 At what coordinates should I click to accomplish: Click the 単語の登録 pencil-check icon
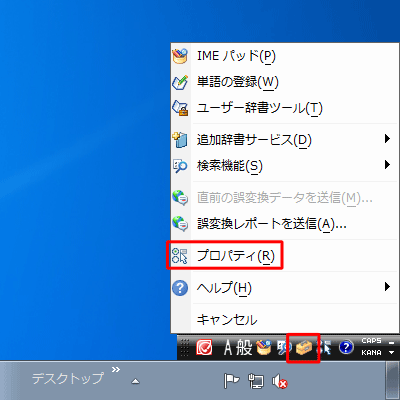(x=180, y=82)
